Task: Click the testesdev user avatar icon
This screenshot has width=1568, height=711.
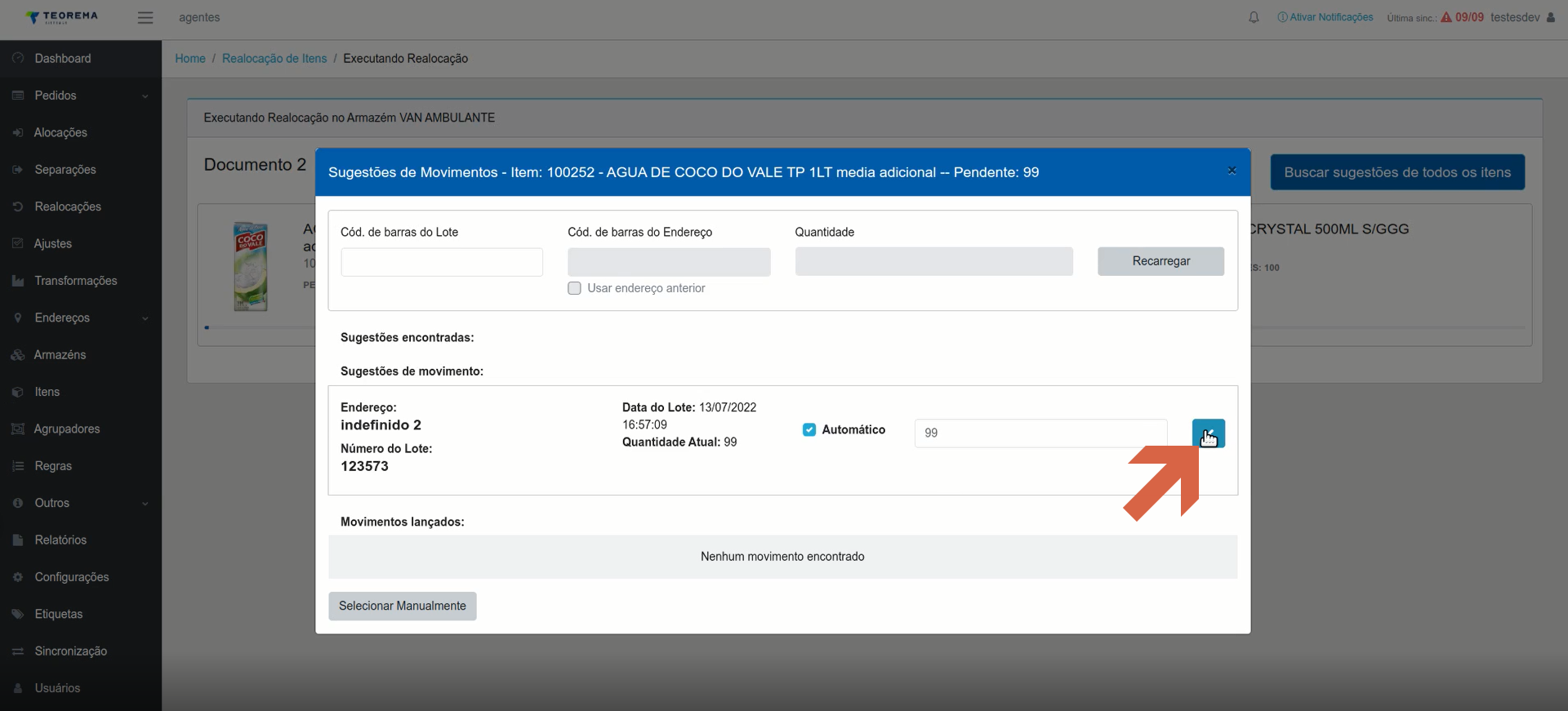Action: [x=1551, y=17]
